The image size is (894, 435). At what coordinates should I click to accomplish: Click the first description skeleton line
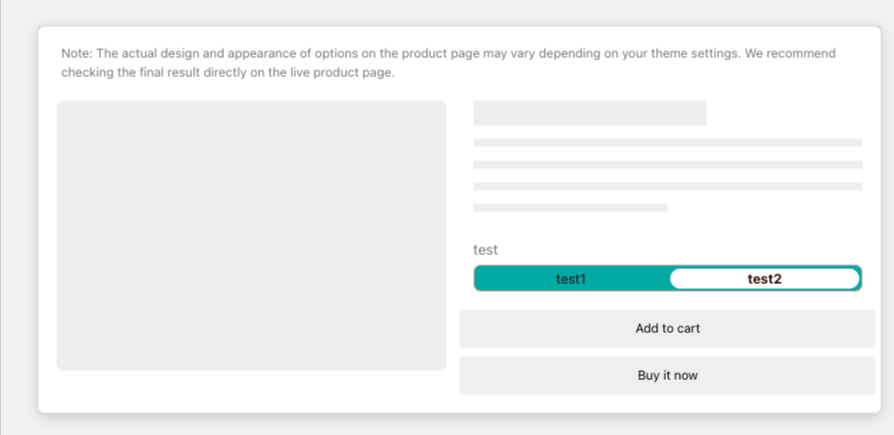(667, 143)
